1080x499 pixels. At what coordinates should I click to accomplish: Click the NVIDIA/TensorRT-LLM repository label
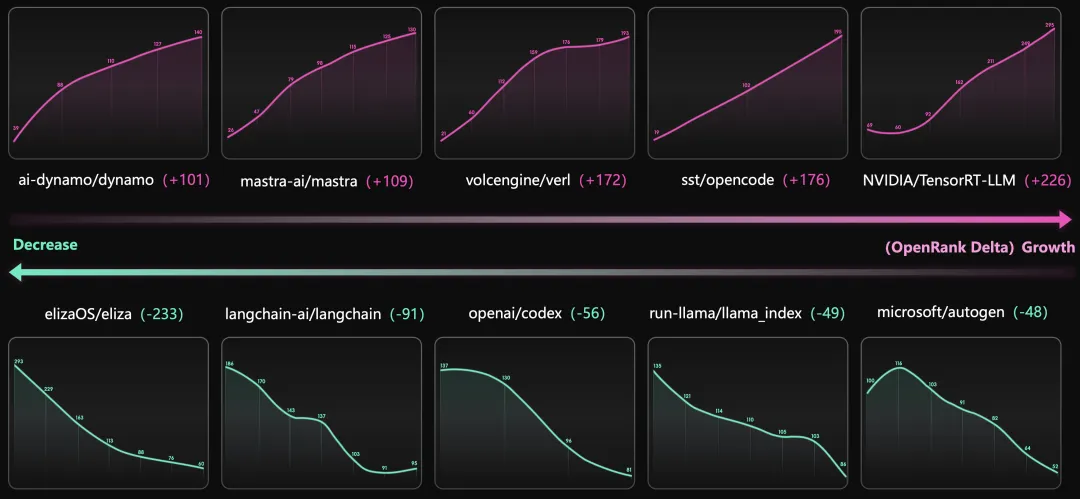click(x=939, y=181)
